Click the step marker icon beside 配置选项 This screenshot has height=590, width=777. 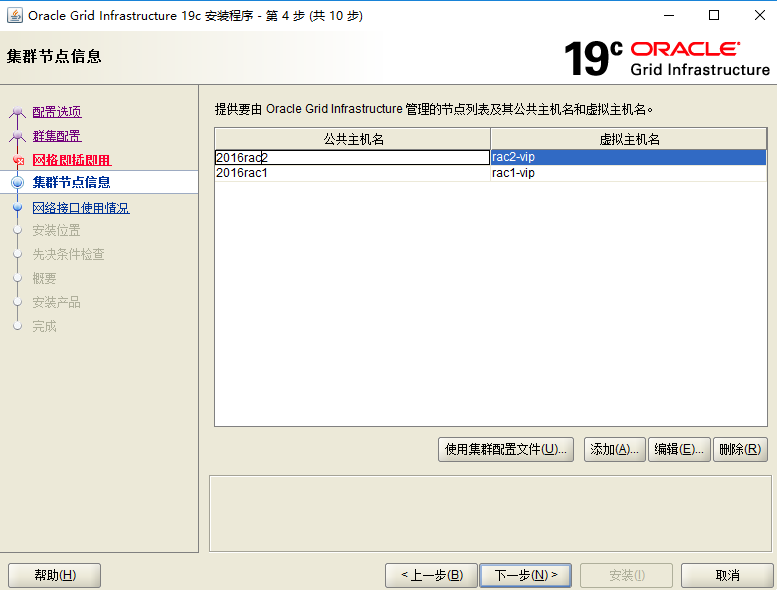[x=17, y=113]
